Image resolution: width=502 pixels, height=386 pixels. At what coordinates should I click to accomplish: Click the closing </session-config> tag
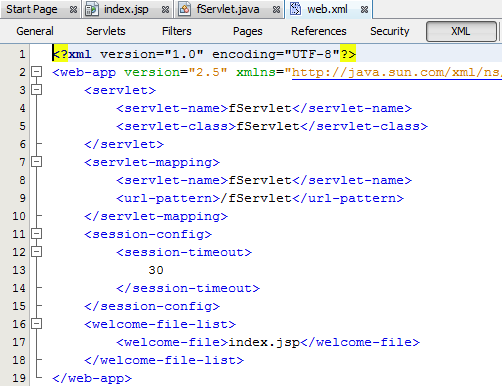click(x=152, y=306)
